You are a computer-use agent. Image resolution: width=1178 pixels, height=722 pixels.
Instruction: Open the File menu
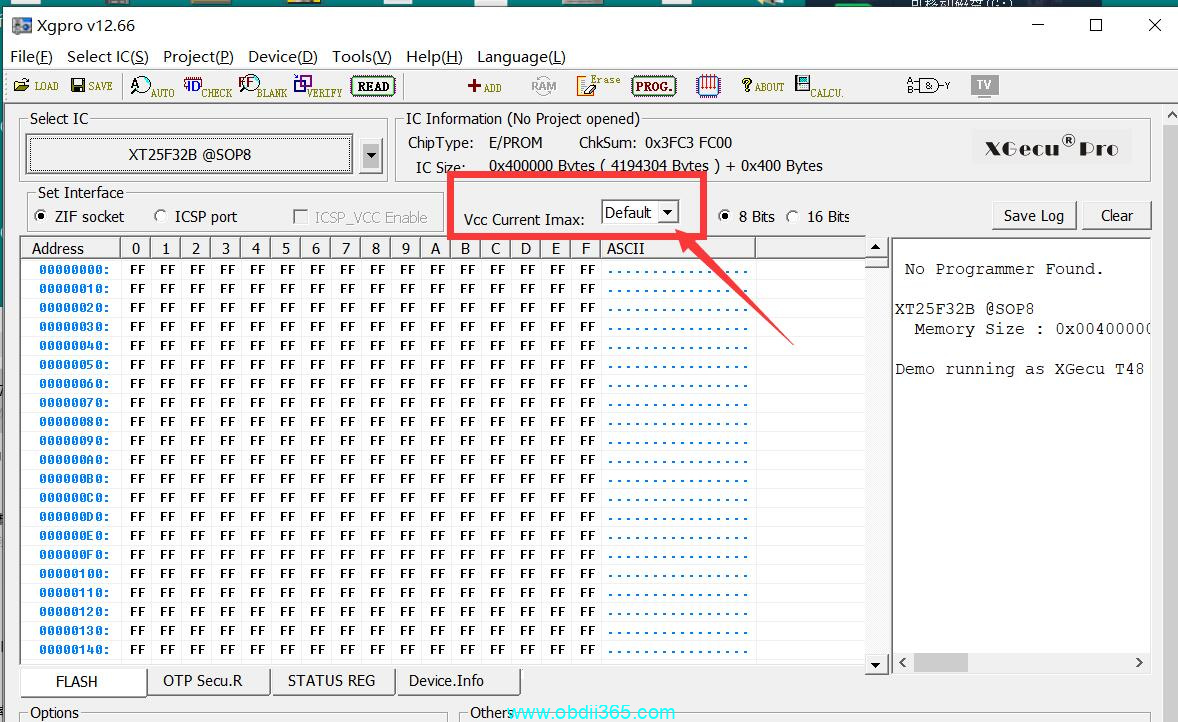pos(31,56)
